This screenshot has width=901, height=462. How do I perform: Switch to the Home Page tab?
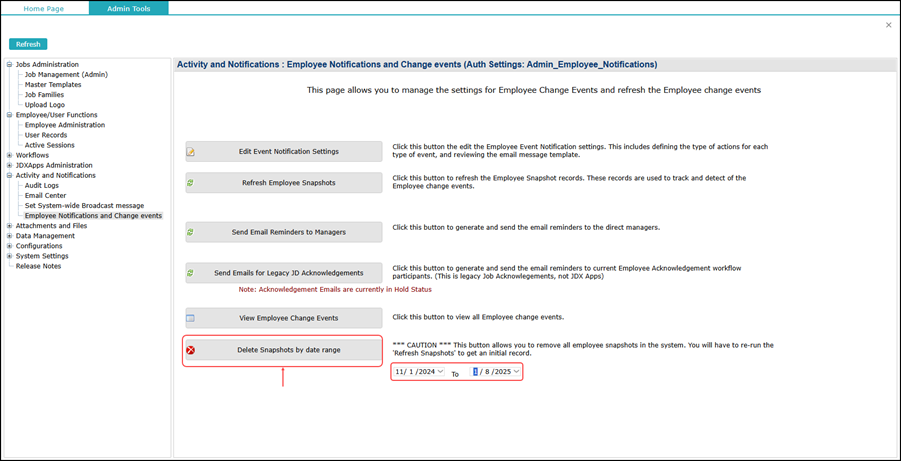[x=44, y=8]
